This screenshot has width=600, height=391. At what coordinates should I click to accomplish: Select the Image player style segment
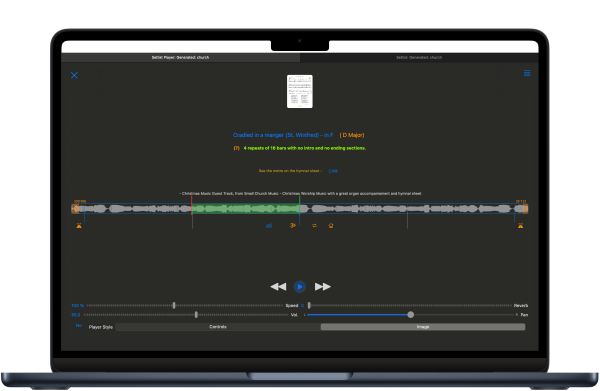pyautogui.click(x=423, y=327)
